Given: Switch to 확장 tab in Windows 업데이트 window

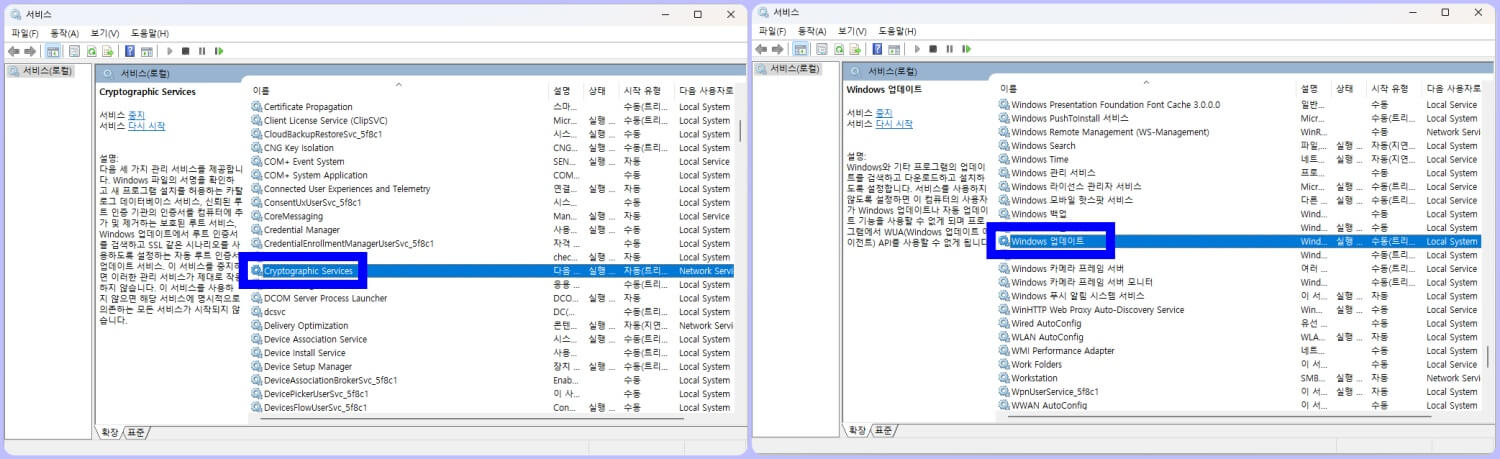Looking at the screenshot, I should (x=857, y=430).
